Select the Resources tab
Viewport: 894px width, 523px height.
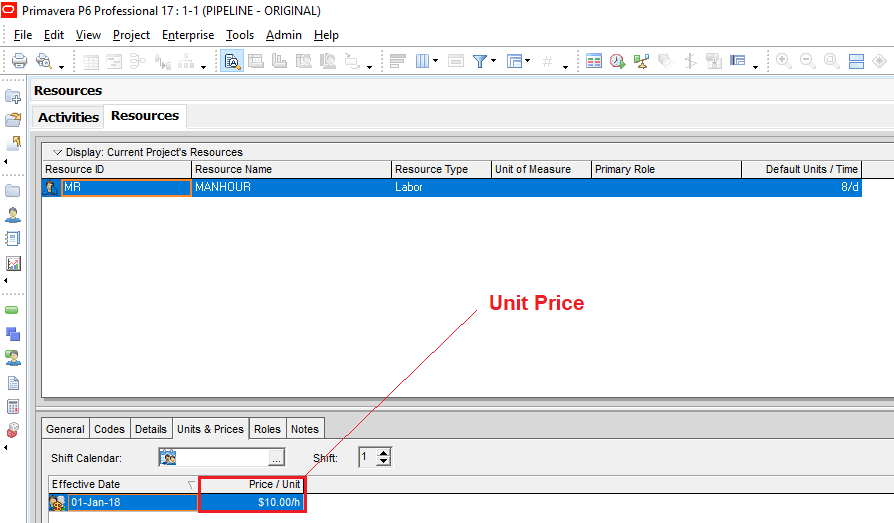[x=145, y=116]
